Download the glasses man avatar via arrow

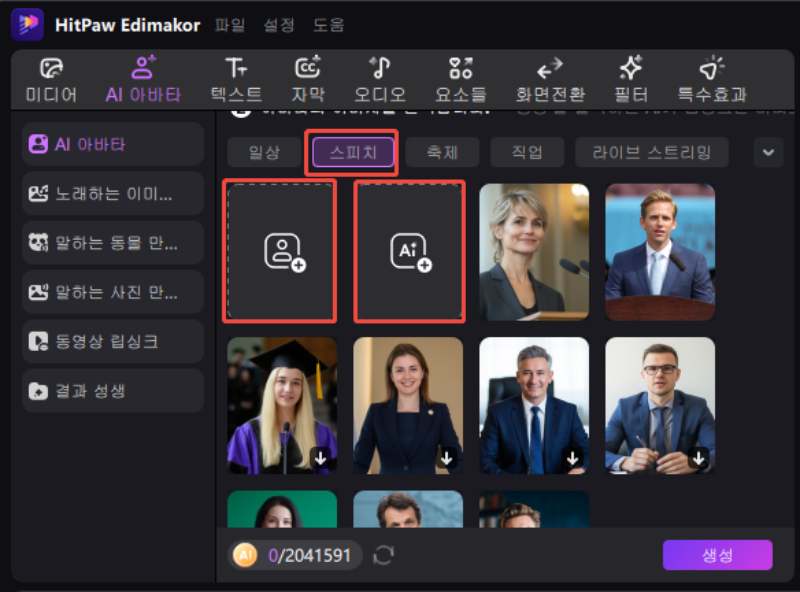699,458
